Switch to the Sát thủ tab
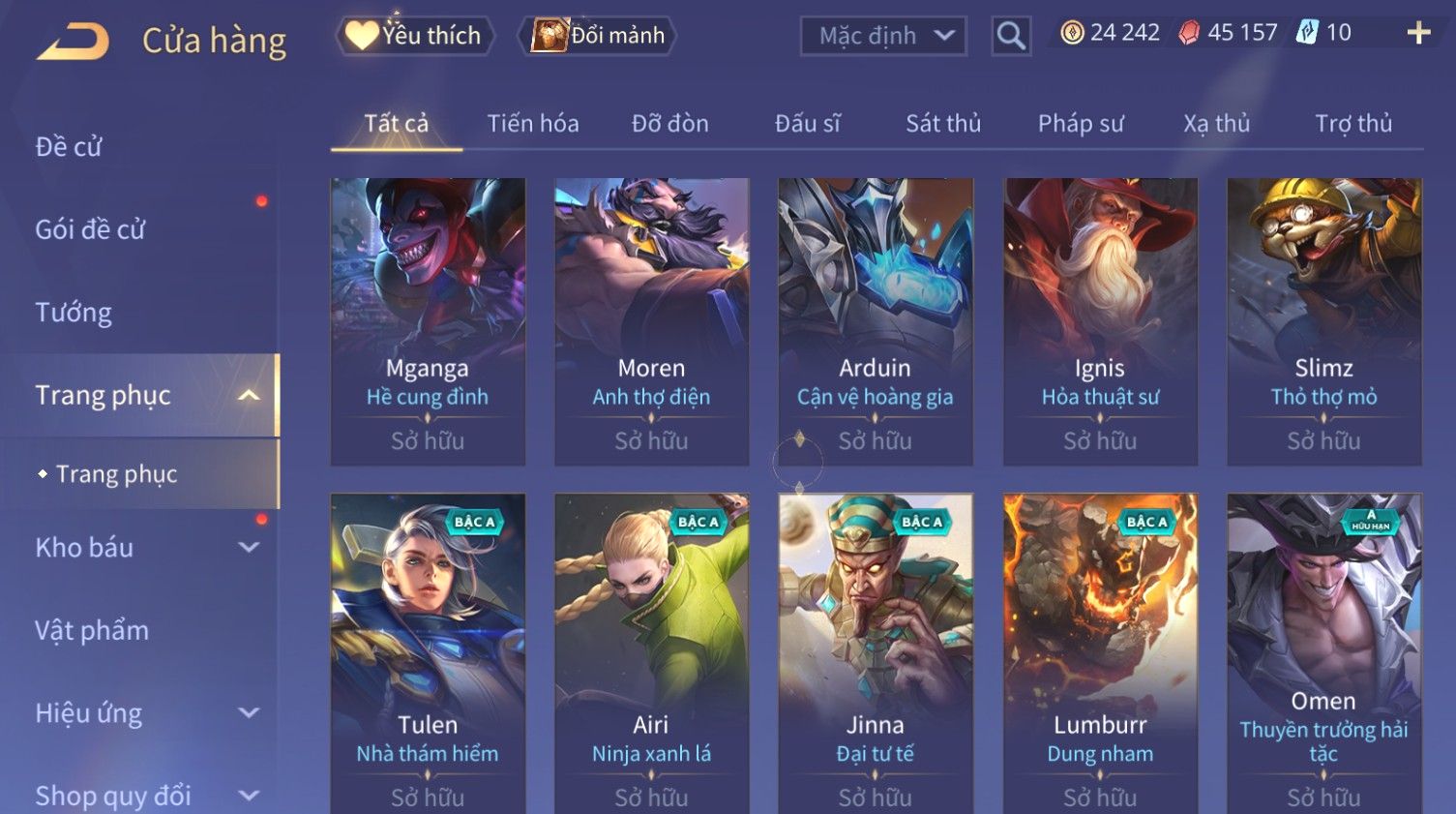Viewport: 1456px width, 814px height. point(943,123)
